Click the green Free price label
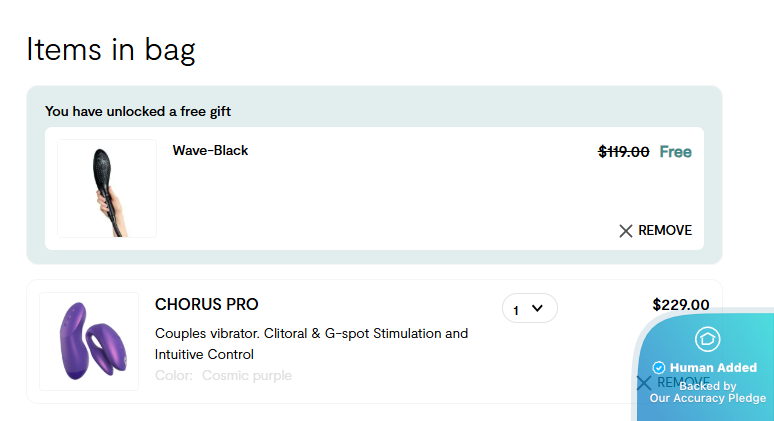774x421 pixels. click(676, 152)
